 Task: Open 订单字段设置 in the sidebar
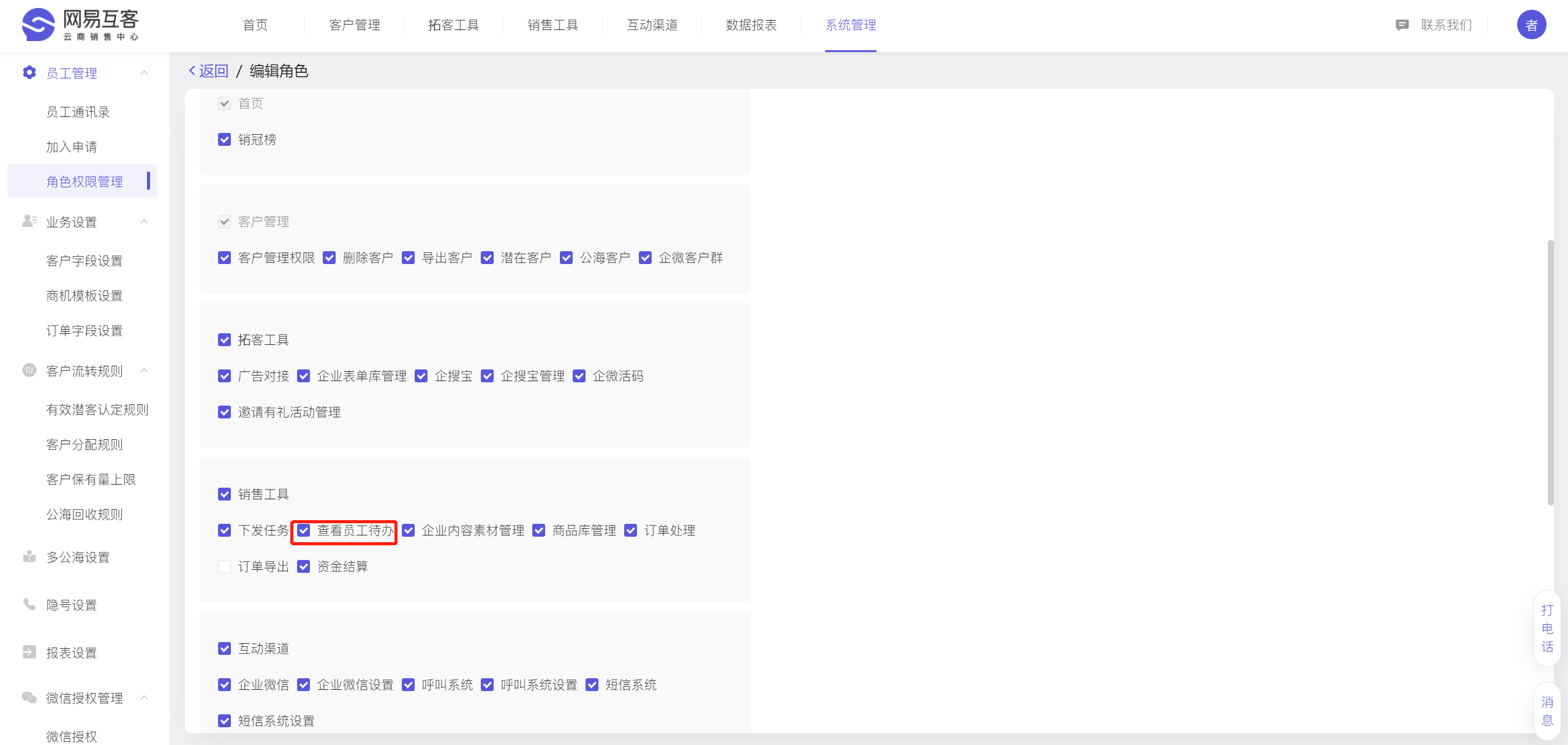pos(85,331)
